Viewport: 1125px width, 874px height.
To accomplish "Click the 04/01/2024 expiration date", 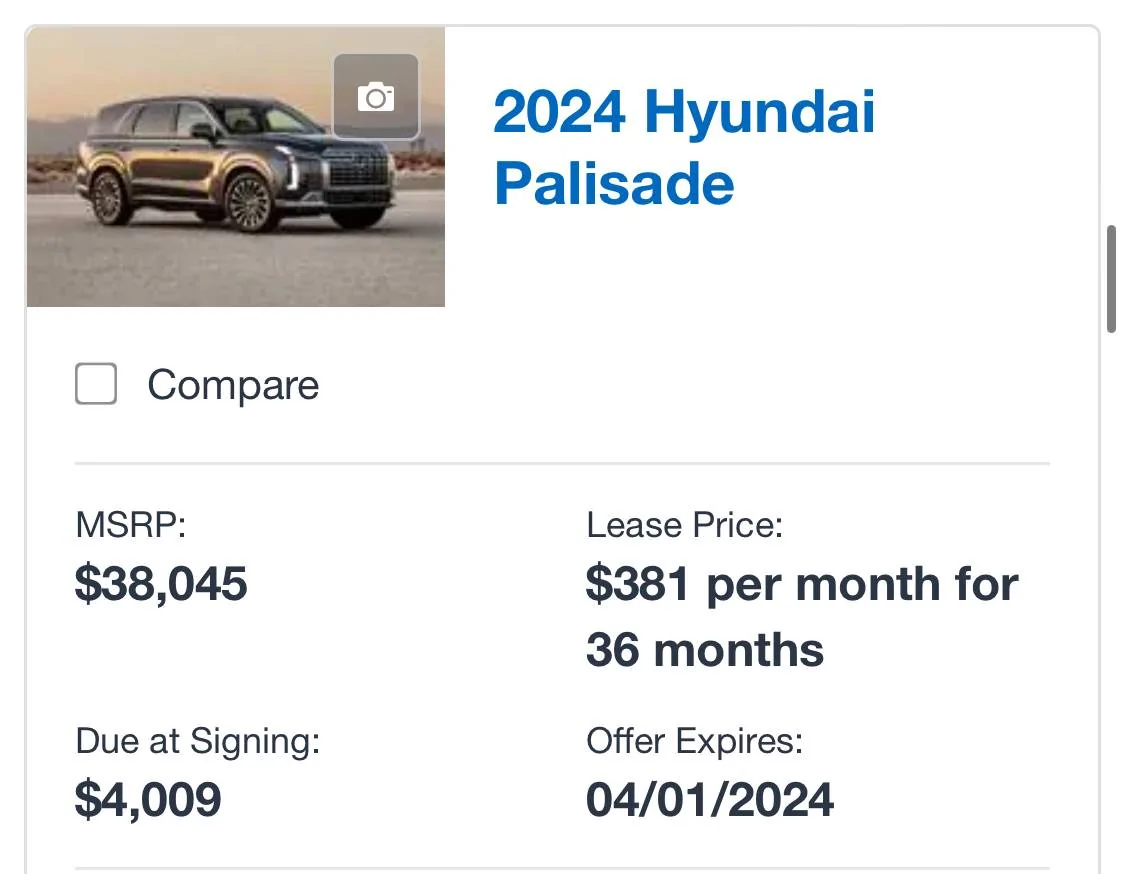I will [x=710, y=799].
